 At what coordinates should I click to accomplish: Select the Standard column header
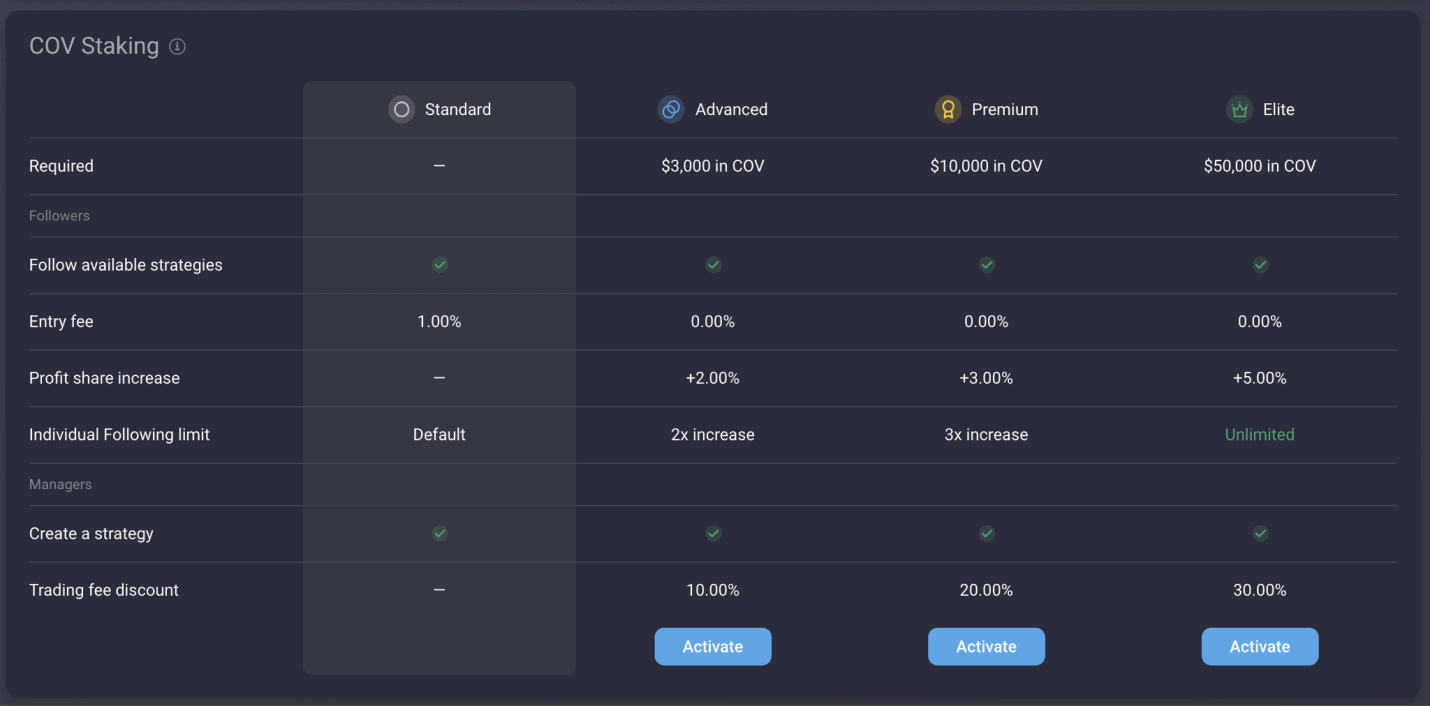(457, 110)
